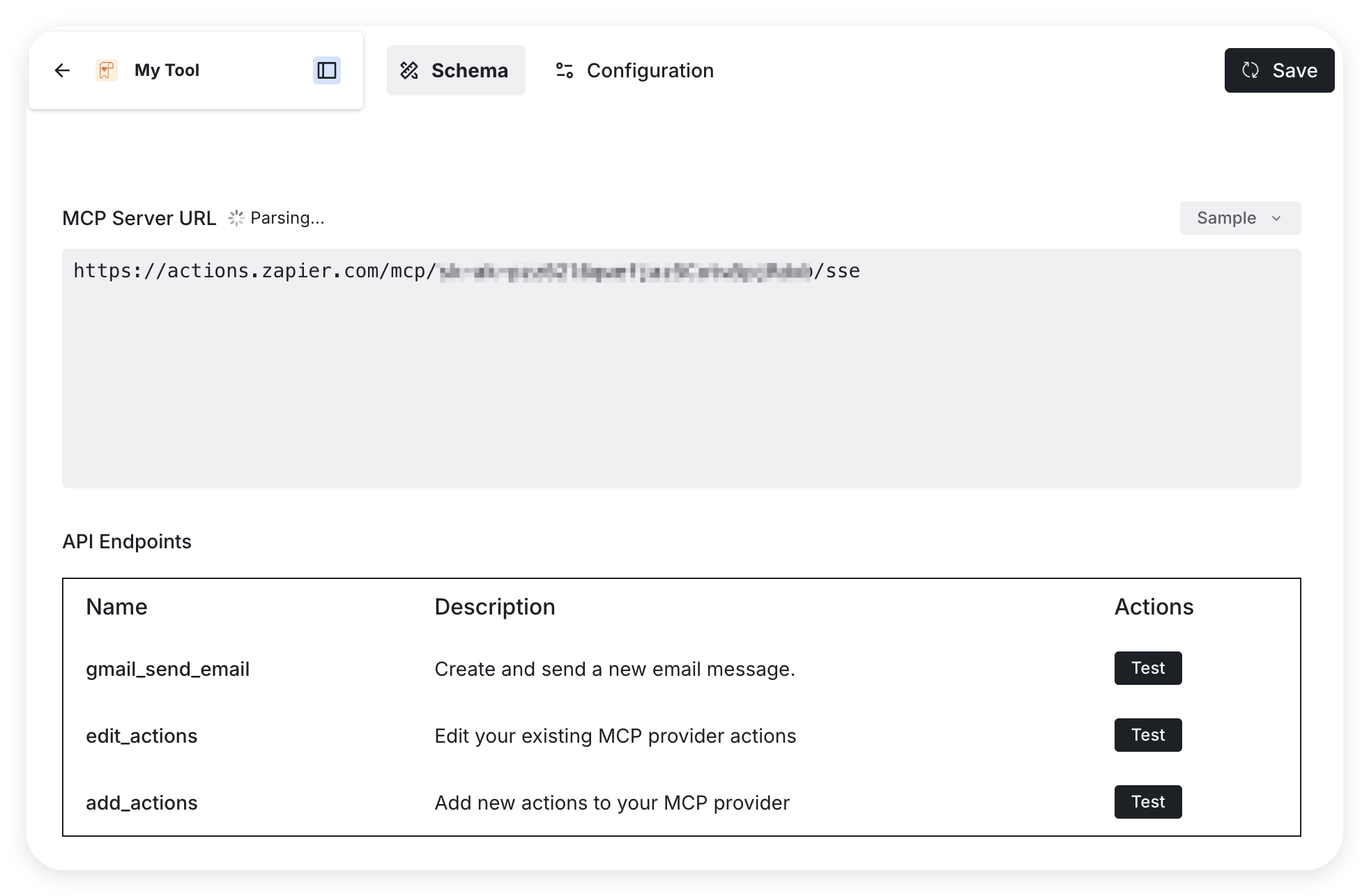Select the edit_actions endpoint name
This screenshot has width=1369, height=896.
pos(142,736)
